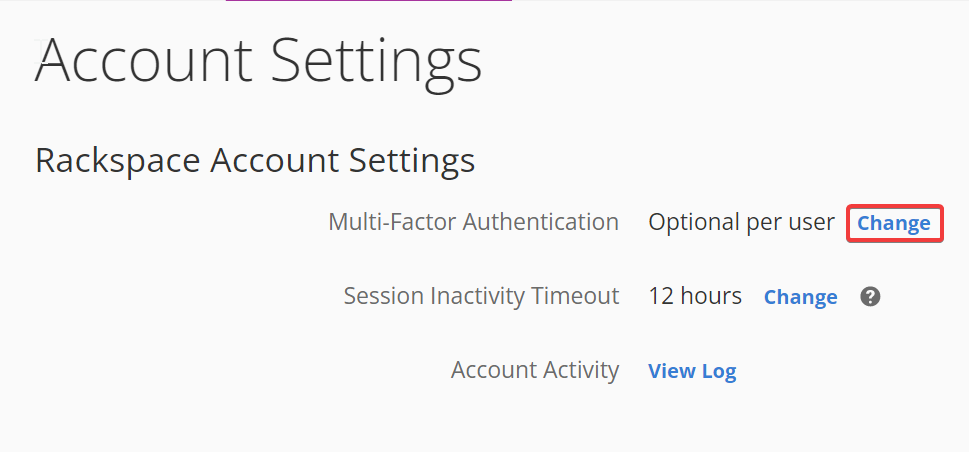Change the Multi-Factor Authentication setting
The height and width of the screenshot is (452, 969).
click(x=894, y=223)
